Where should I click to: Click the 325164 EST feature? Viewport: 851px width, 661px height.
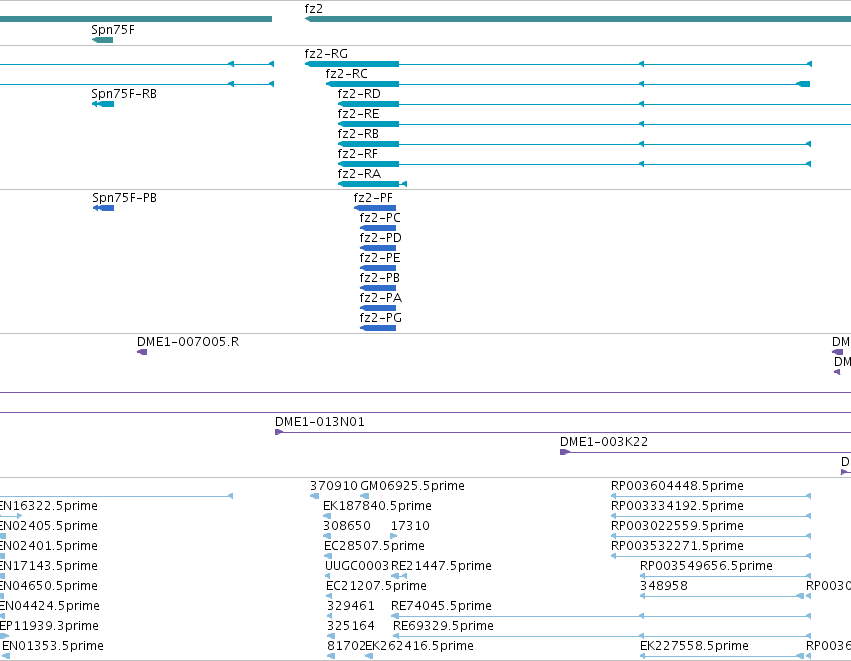click(x=329, y=636)
